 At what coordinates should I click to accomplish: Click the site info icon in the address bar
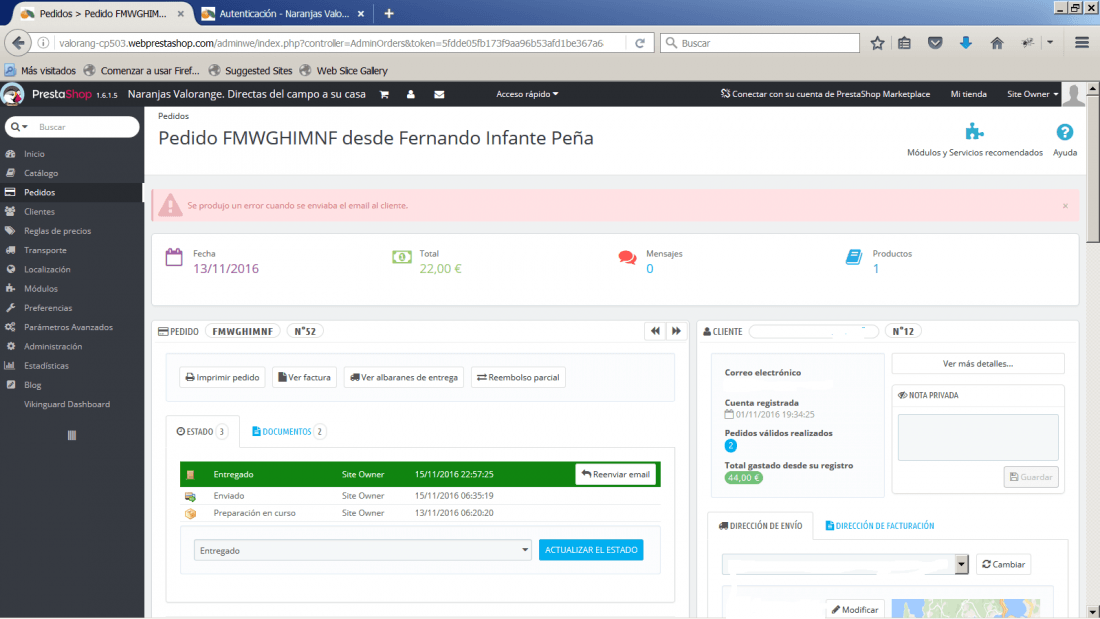click(43, 43)
